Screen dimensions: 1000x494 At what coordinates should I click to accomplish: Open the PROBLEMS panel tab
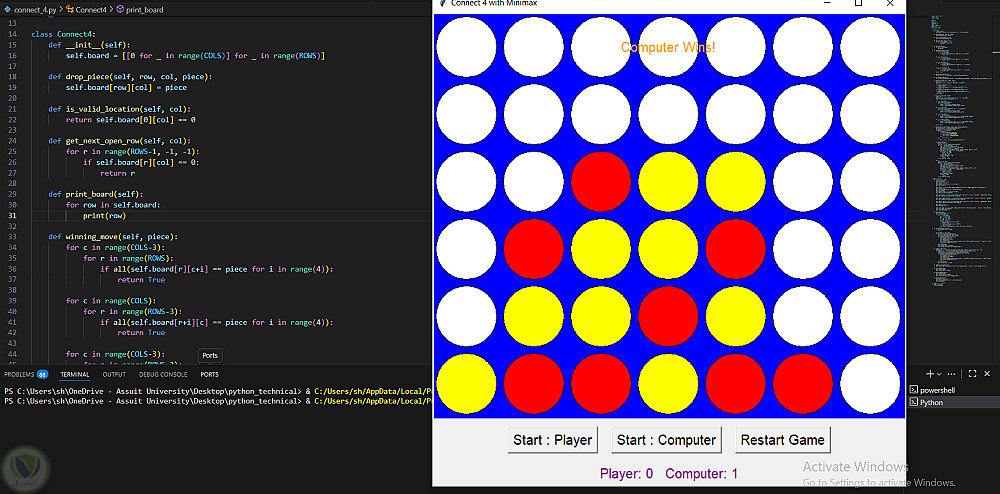pos(19,375)
